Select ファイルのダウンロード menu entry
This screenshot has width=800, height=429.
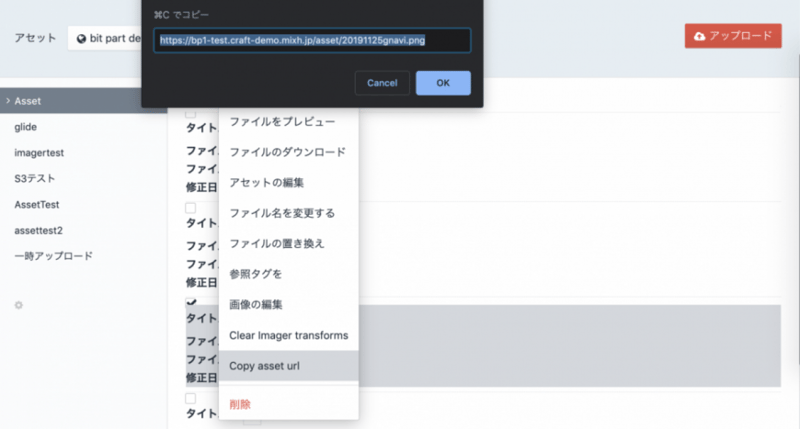click(287, 152)
